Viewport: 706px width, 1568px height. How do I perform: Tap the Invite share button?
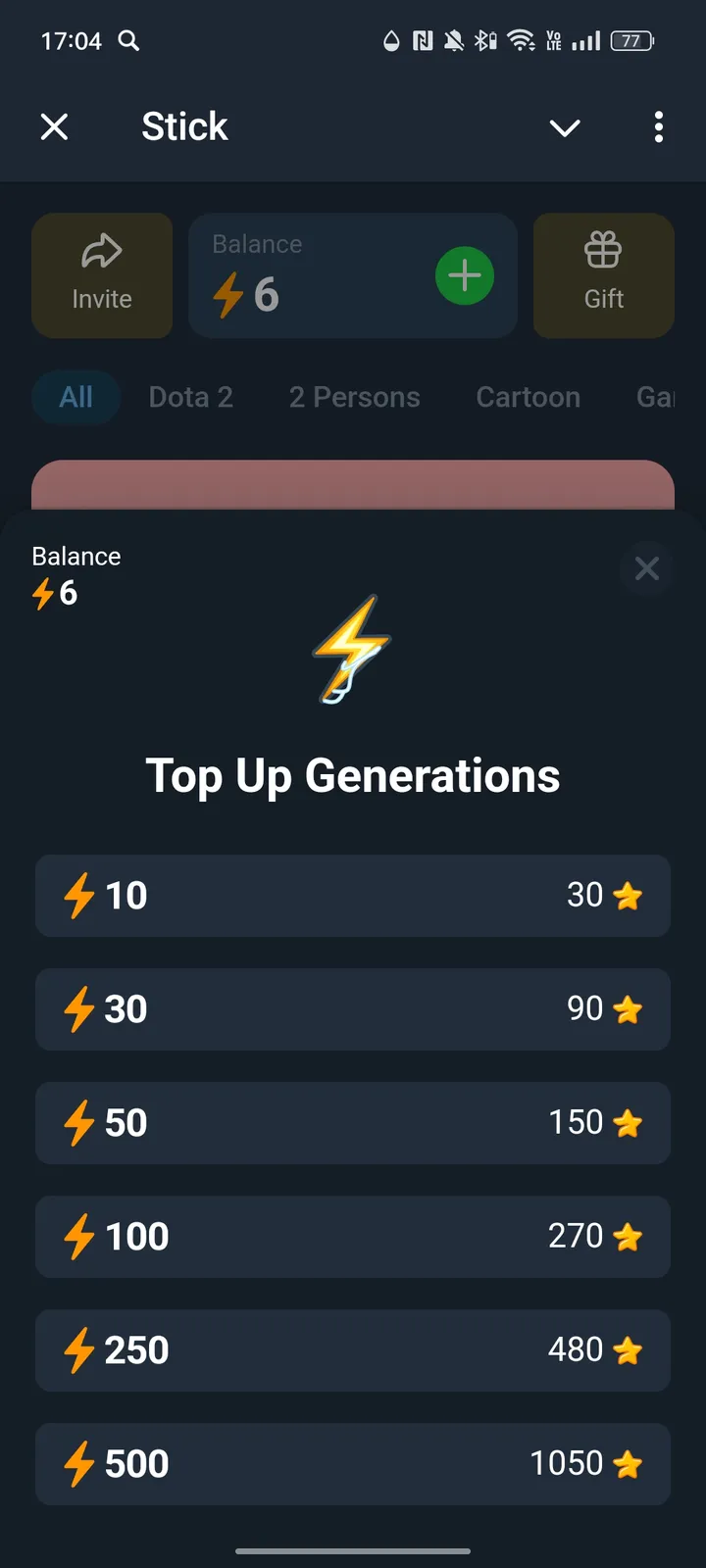pos(102,275)
